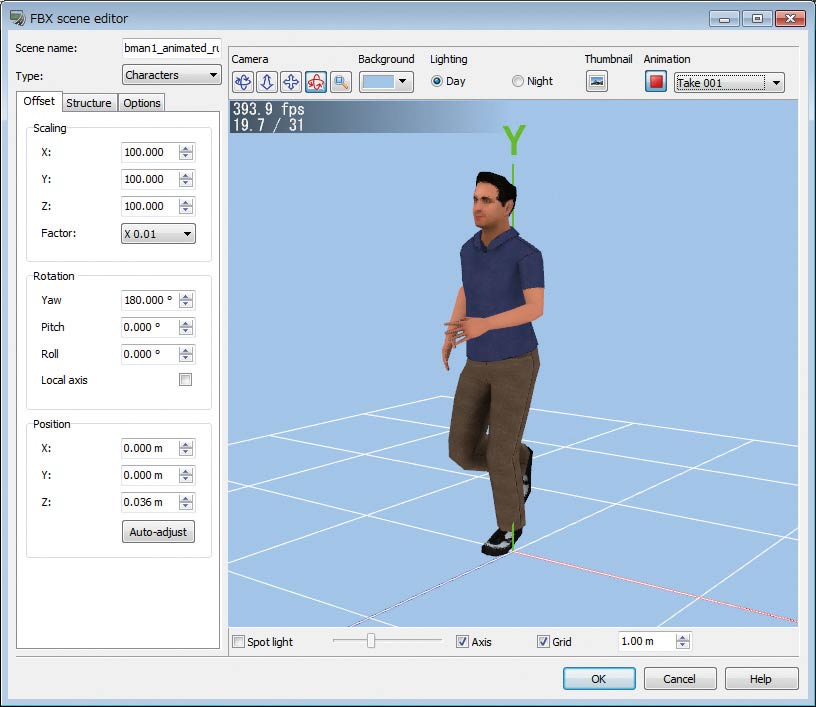The image size is (816, 707).
Task: Click the FBX scene editor title icon
Action: click(x=17, y=18)
